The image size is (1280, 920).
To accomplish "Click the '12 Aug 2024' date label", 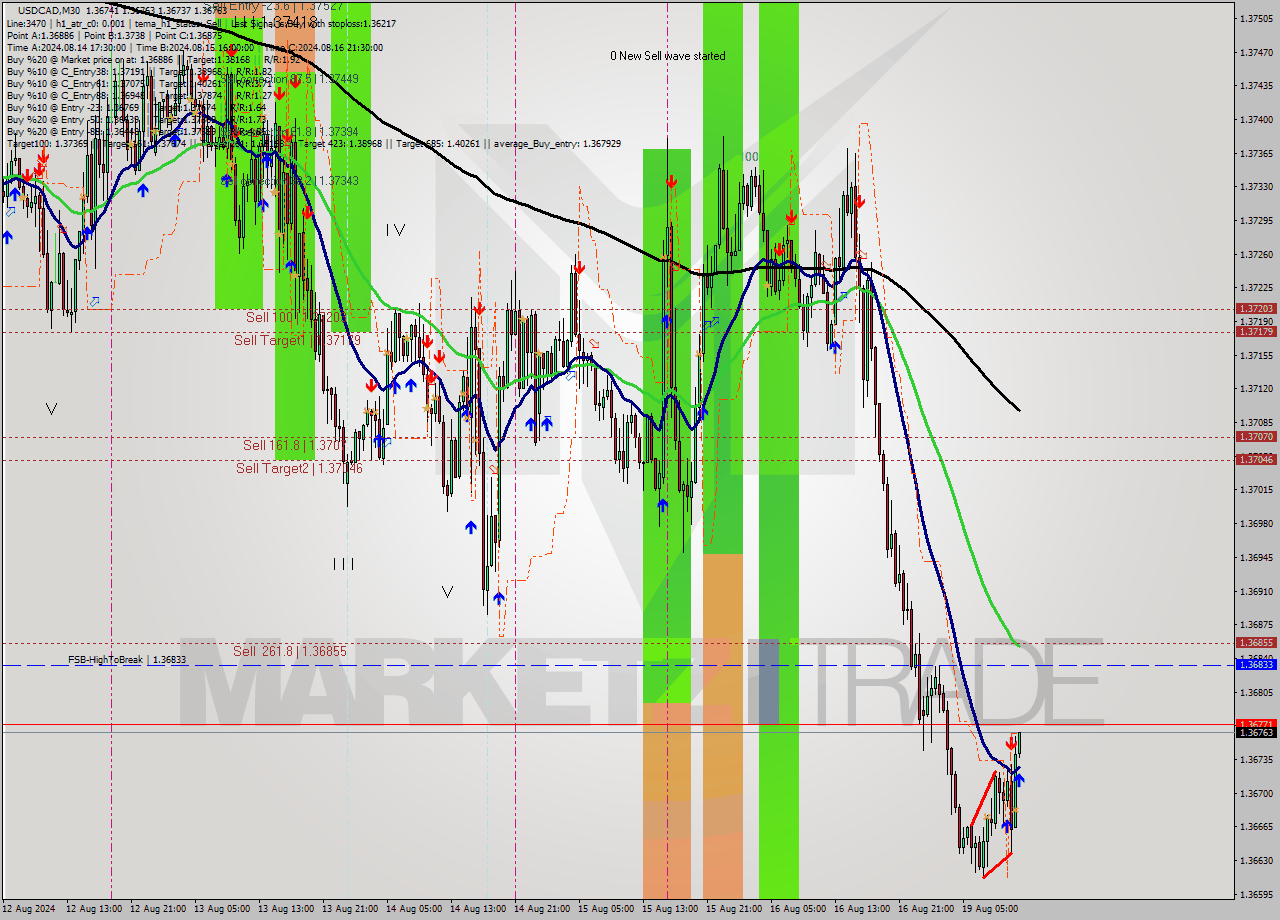I will point(28,909).
